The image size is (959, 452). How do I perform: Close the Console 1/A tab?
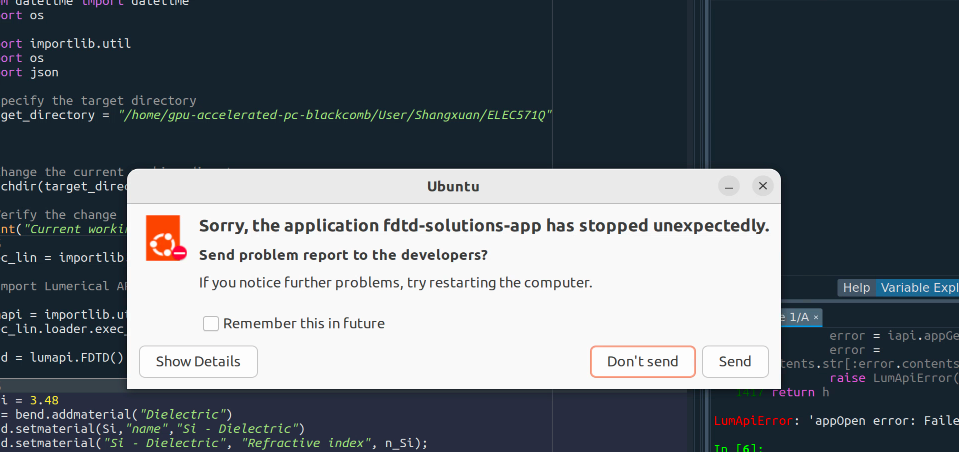coord(816,316)
